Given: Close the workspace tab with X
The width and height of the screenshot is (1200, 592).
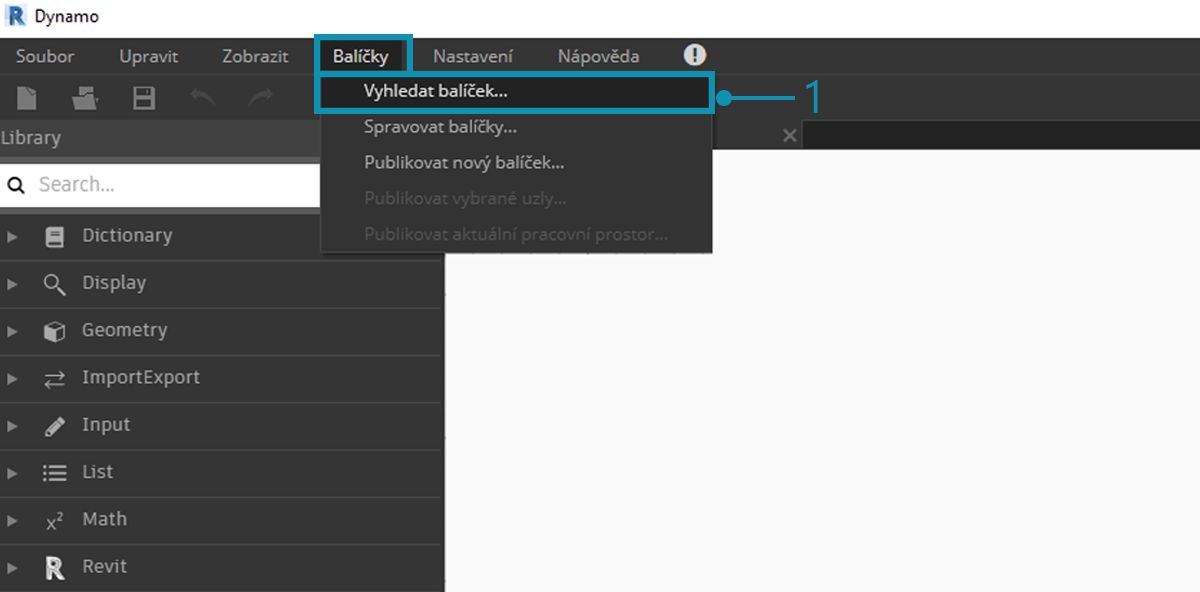Looking at the screenshot, I should tap(789, 135).
